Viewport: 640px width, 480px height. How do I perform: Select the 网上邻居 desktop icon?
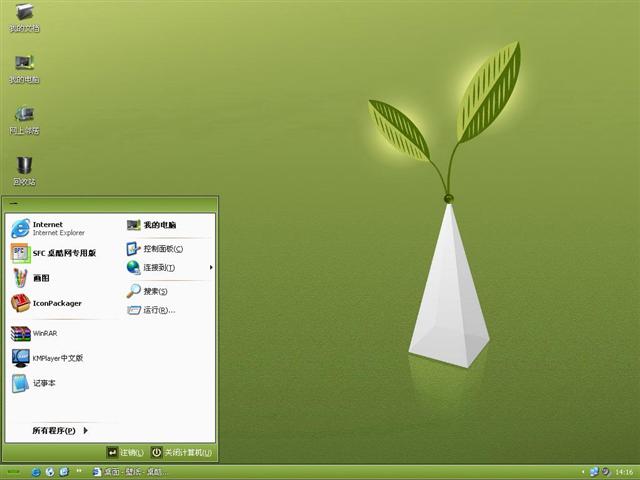[25, 119]
